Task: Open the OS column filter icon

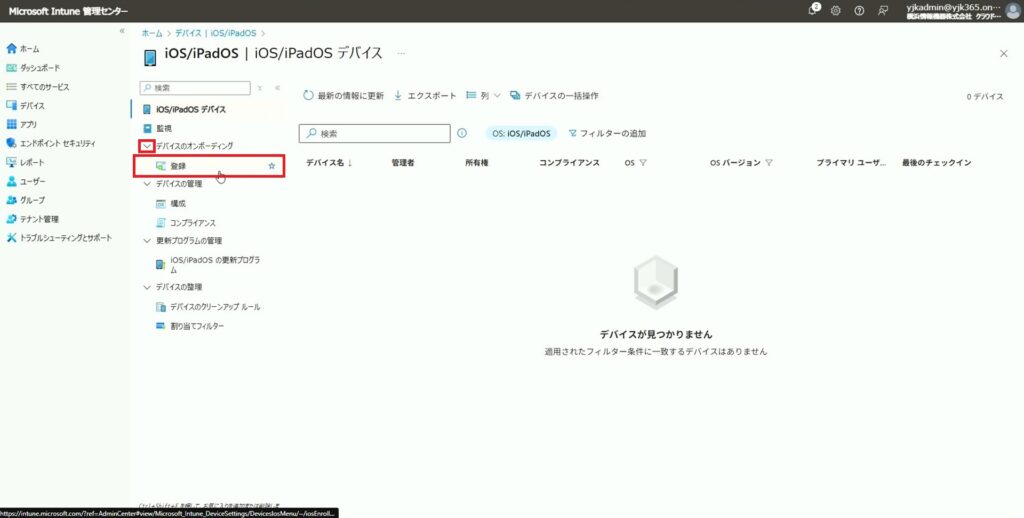Action: click(643, 163)
